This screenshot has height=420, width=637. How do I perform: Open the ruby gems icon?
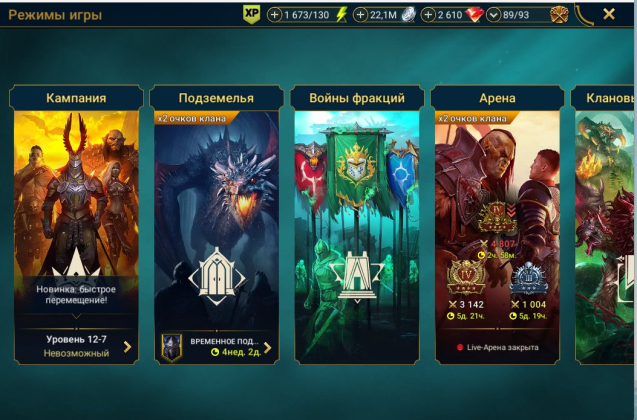[x=474, y=15]
